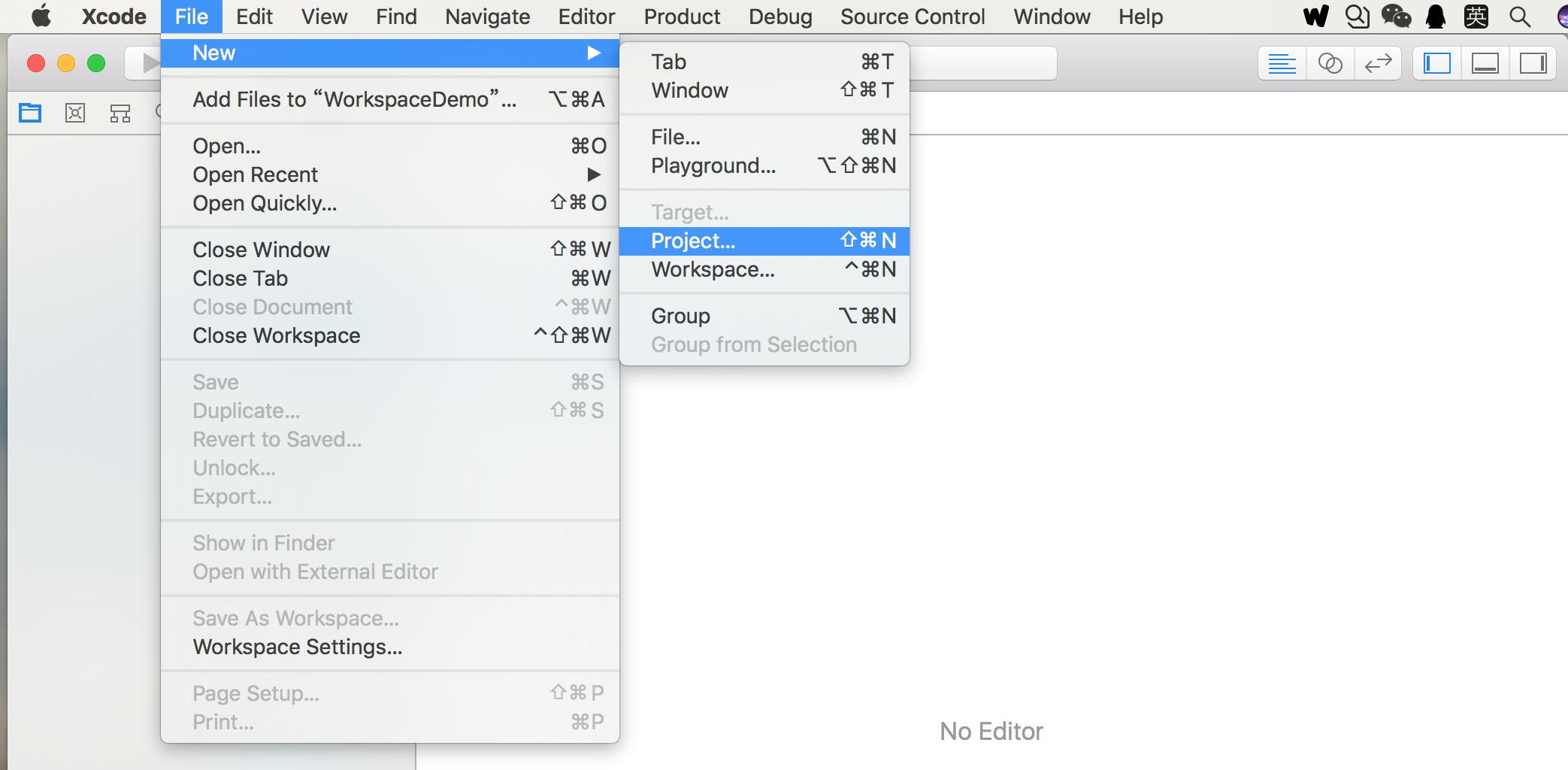Click the input method 英 icon
The width and height of the screenshot is (1568, 770).
(1476, 17)
